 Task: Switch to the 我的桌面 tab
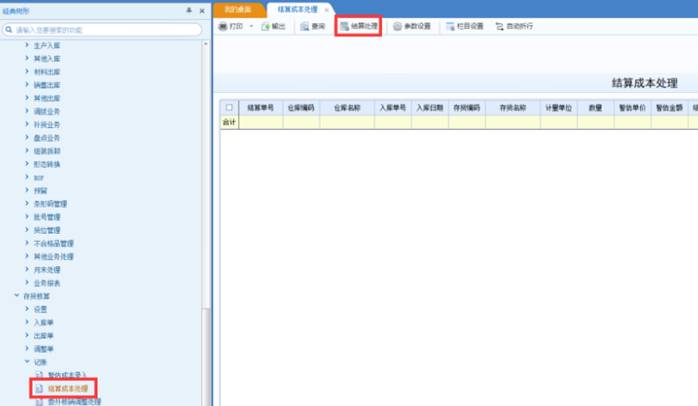pos(238,9)
